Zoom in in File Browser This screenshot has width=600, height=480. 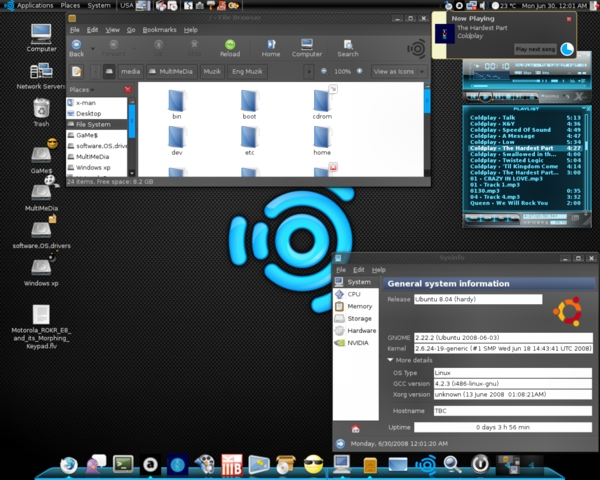[x=360, y=71]
